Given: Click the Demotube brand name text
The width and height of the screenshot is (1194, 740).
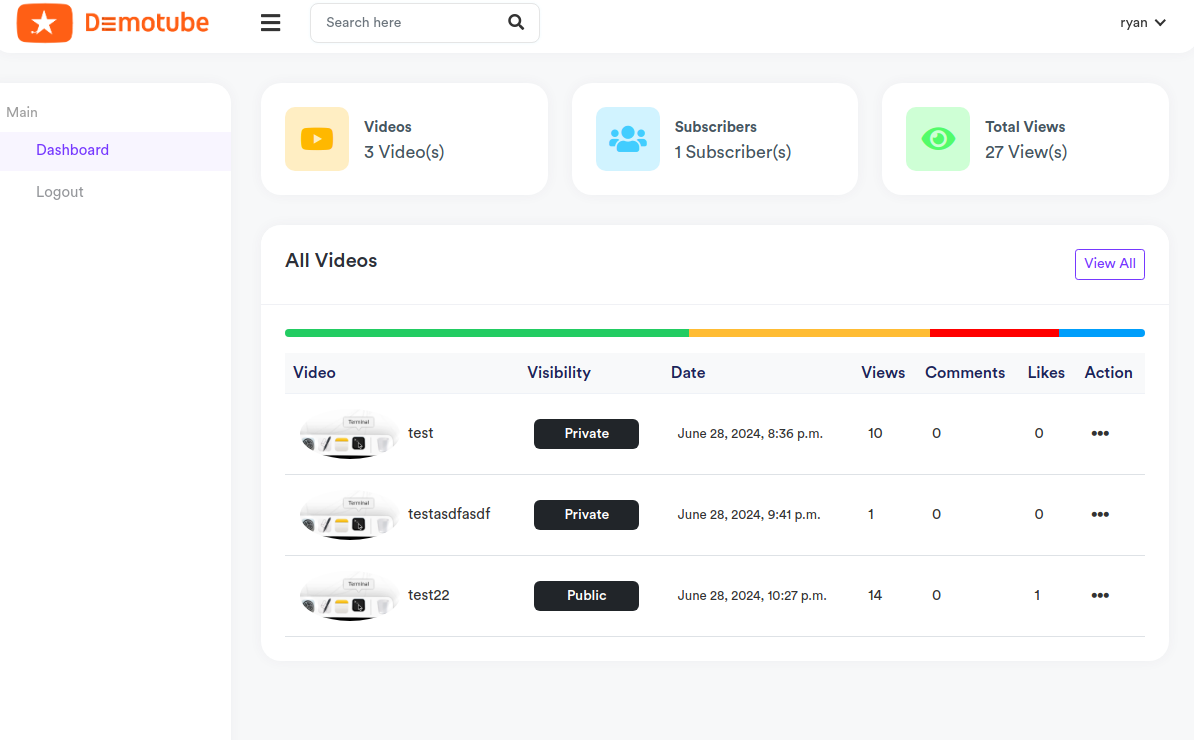Looking at the screenshot, I should pyautogui.click(x=147, y=23).
